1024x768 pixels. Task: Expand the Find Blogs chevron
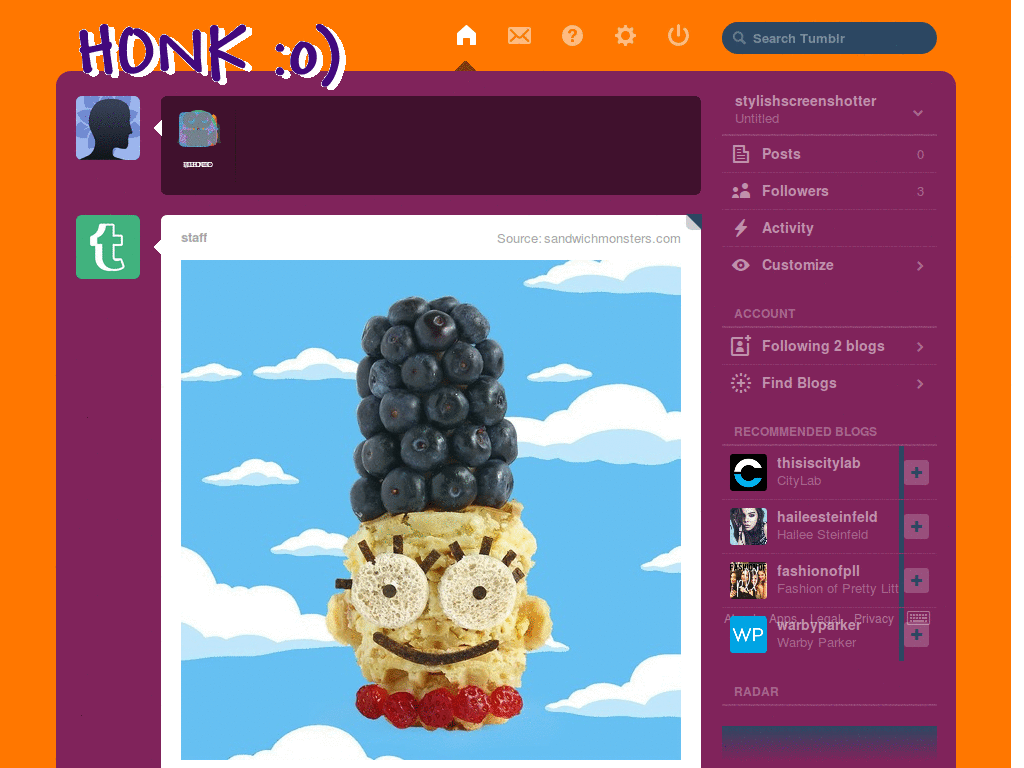click(920, 384)
